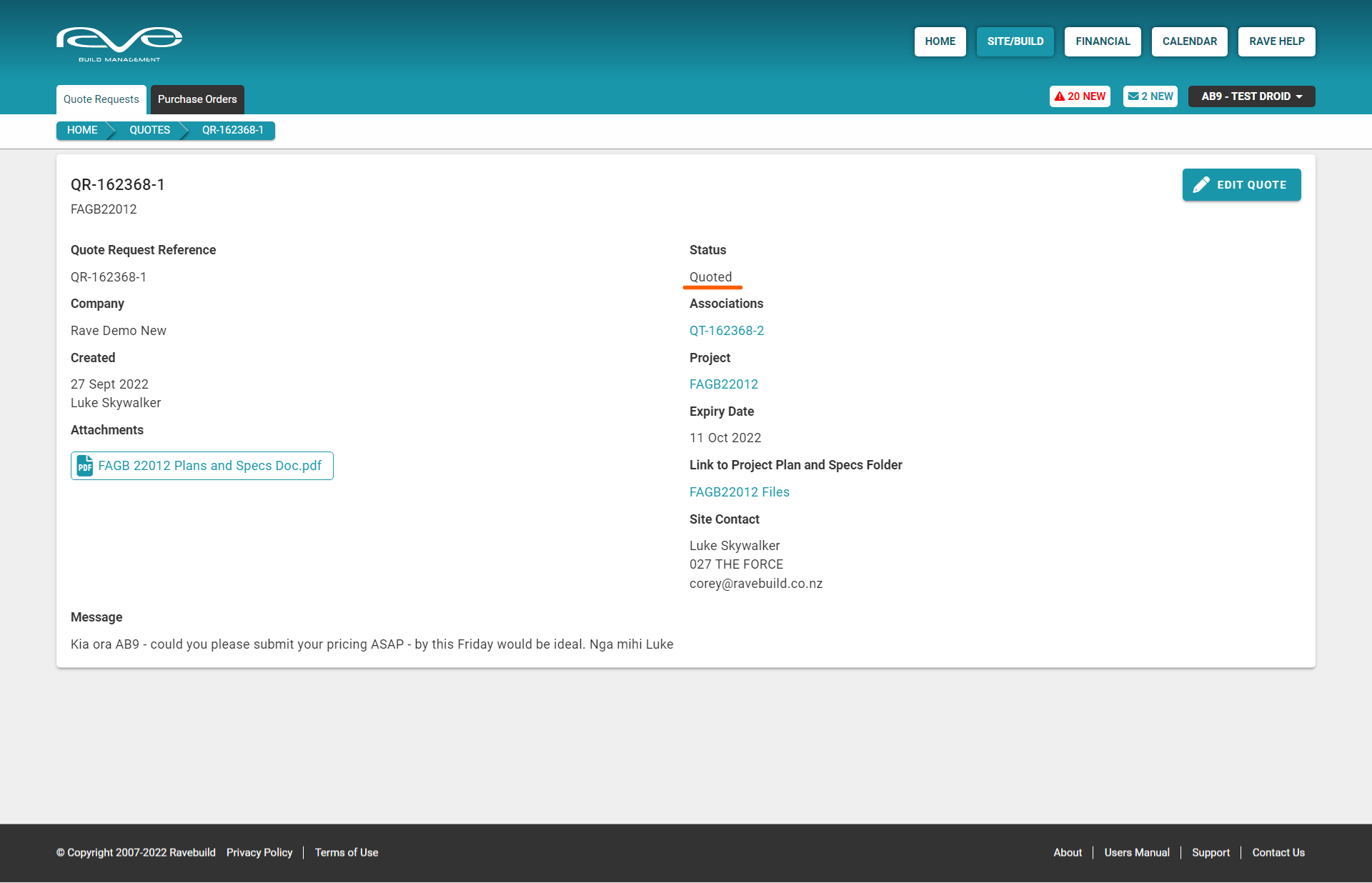Open associated quote QT-162368-2
The image size is (1372, 883).
[726, 331]
